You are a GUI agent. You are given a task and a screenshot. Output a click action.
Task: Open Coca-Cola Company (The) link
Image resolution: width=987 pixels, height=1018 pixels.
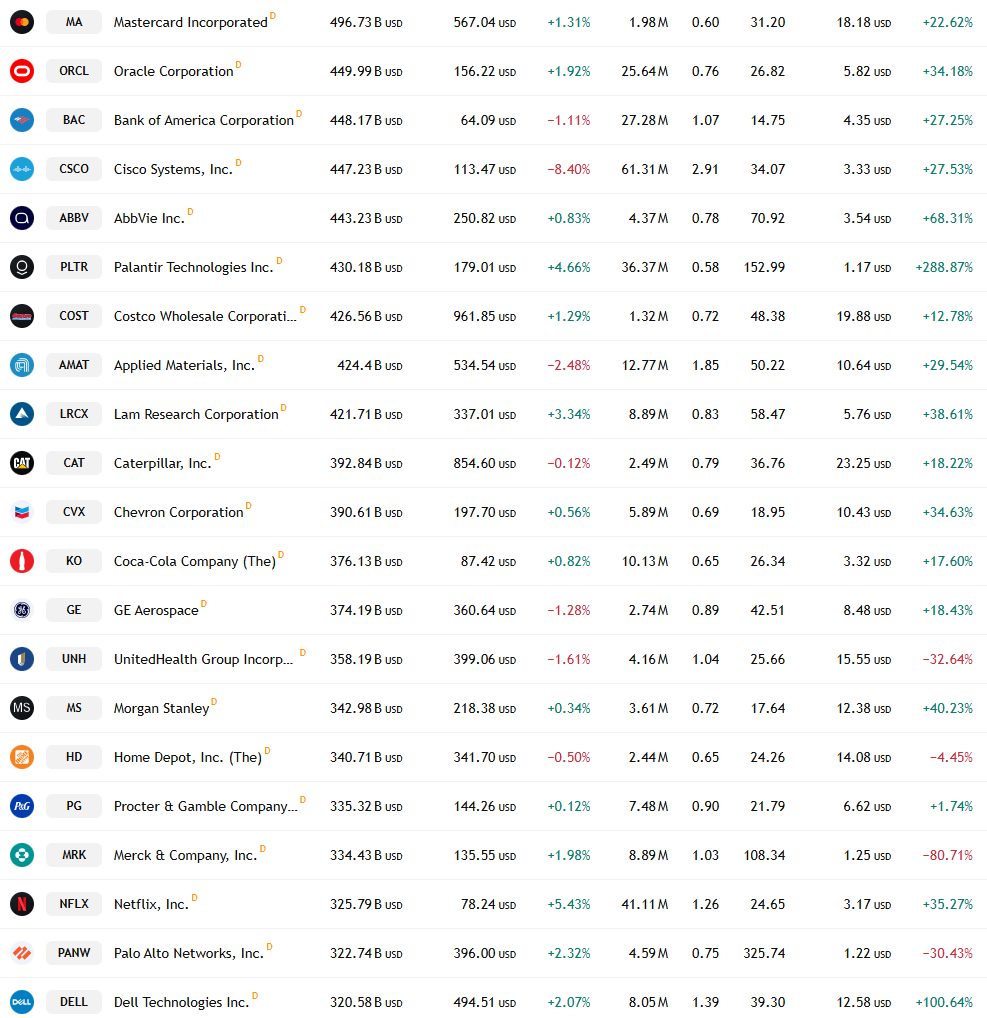195,562
